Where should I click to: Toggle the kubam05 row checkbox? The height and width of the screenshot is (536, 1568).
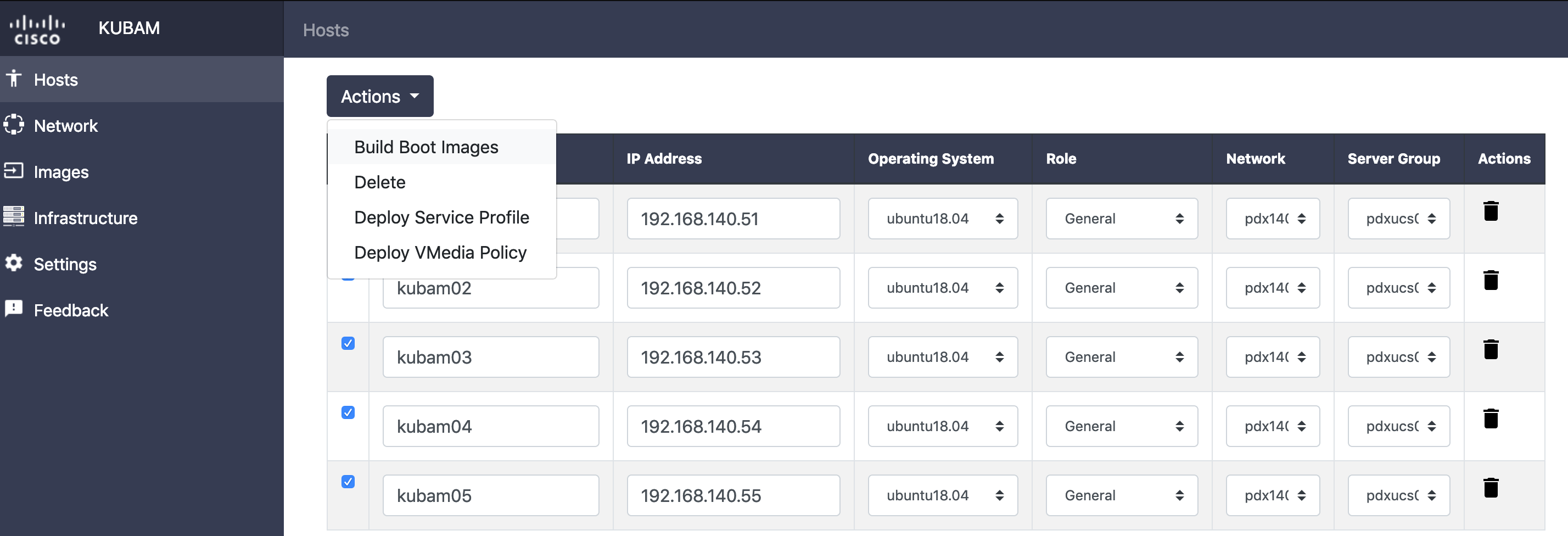coord(348,482)
